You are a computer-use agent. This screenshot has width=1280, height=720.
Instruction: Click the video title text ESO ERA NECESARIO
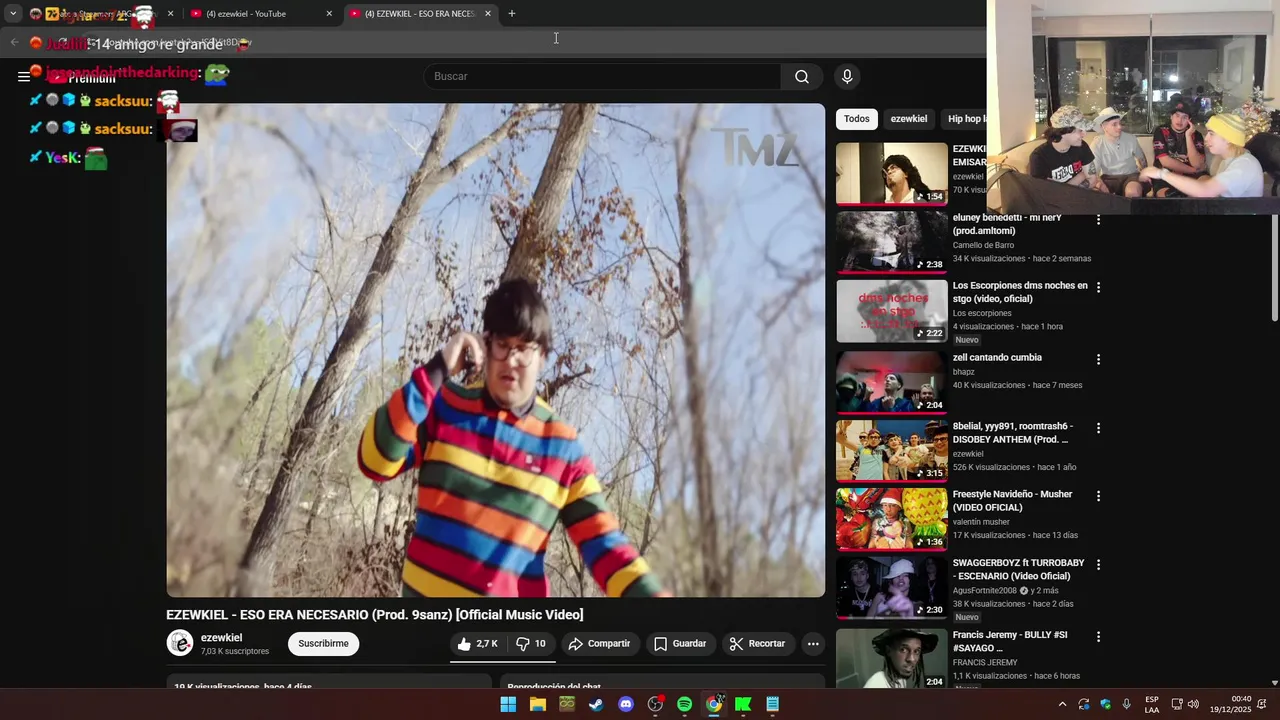303,615
